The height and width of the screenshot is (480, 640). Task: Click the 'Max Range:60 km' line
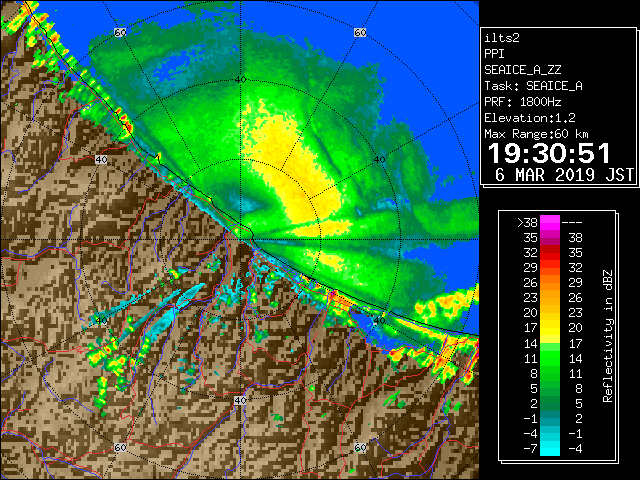click(536, 134)
